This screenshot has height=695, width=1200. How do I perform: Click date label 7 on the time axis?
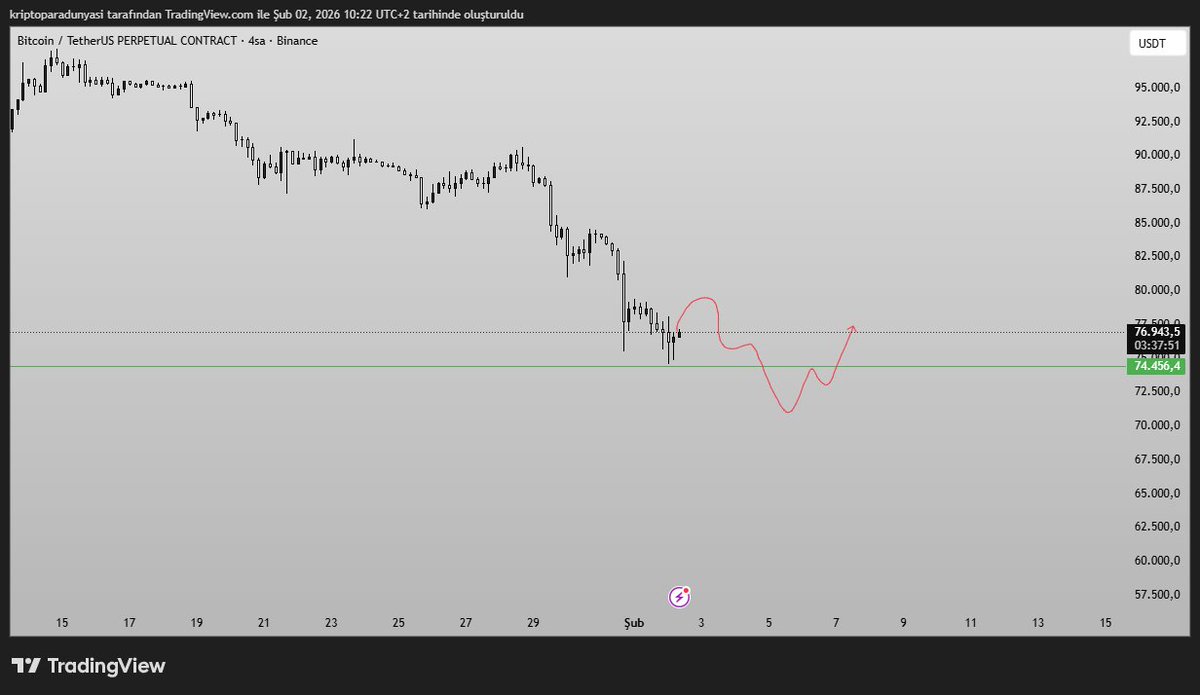[x=836, y=623]
